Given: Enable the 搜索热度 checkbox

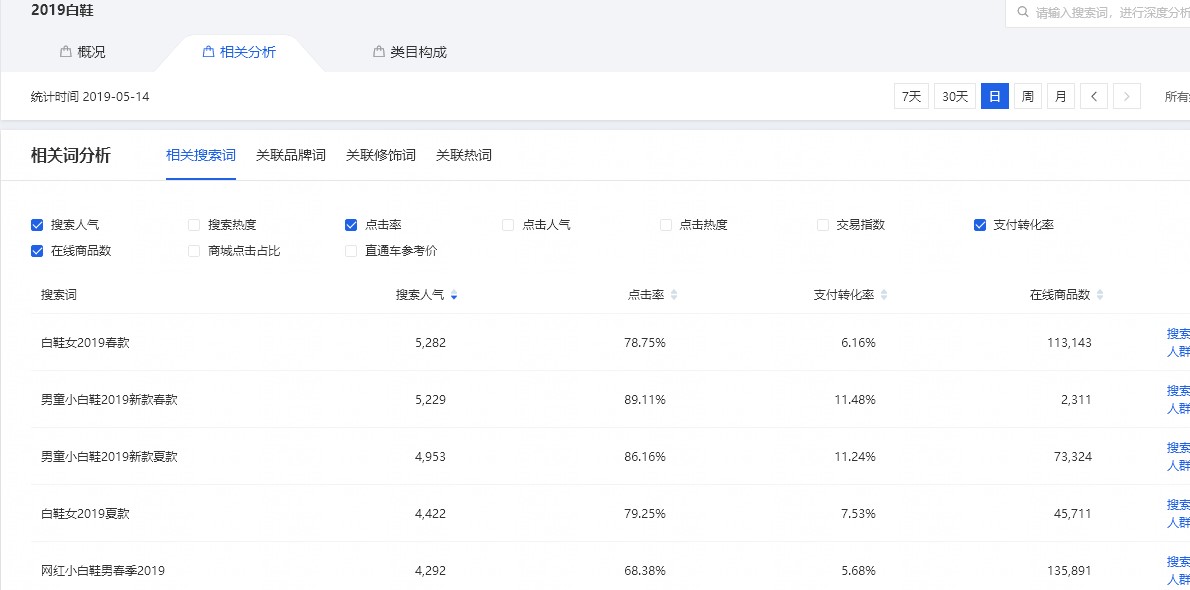Looking at the screenshot, I should (193, 224).
